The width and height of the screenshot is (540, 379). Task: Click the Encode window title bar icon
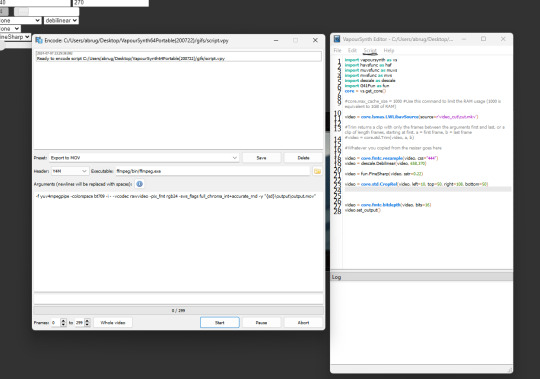(x=39, y=40)
